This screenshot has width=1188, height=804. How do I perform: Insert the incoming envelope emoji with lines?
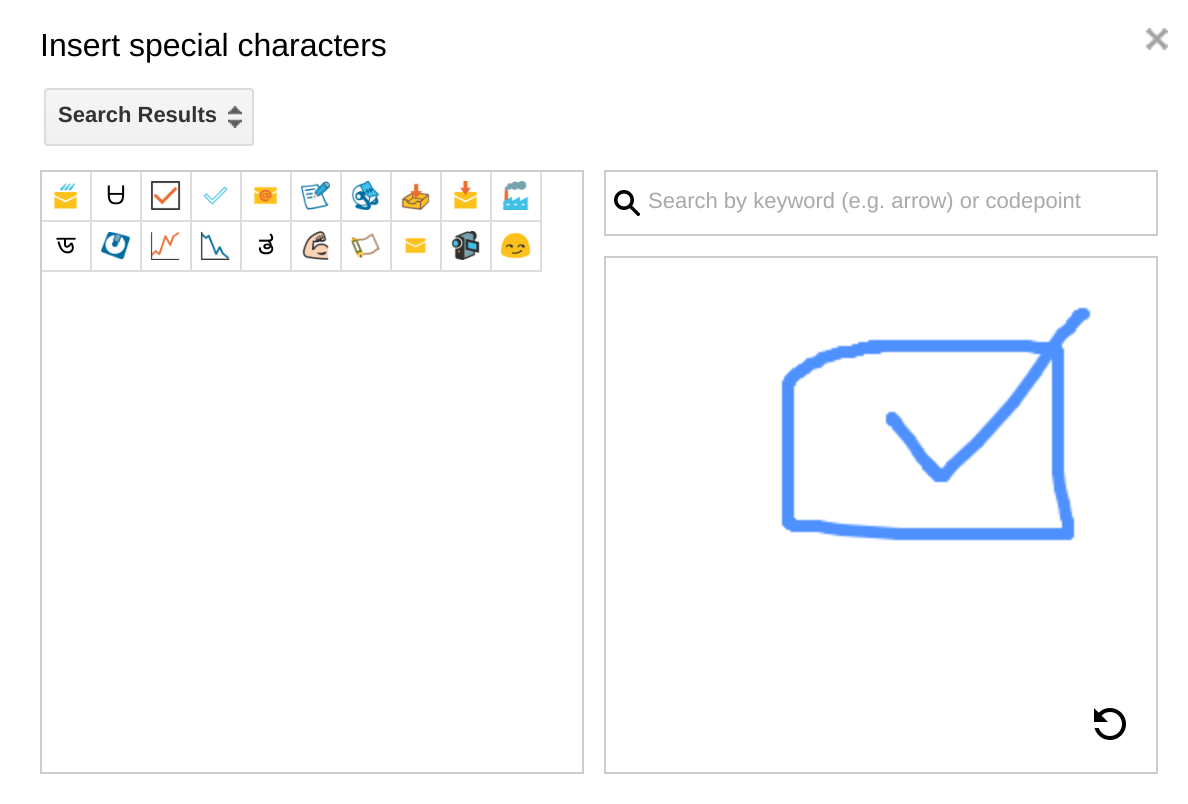click(66, 196)
